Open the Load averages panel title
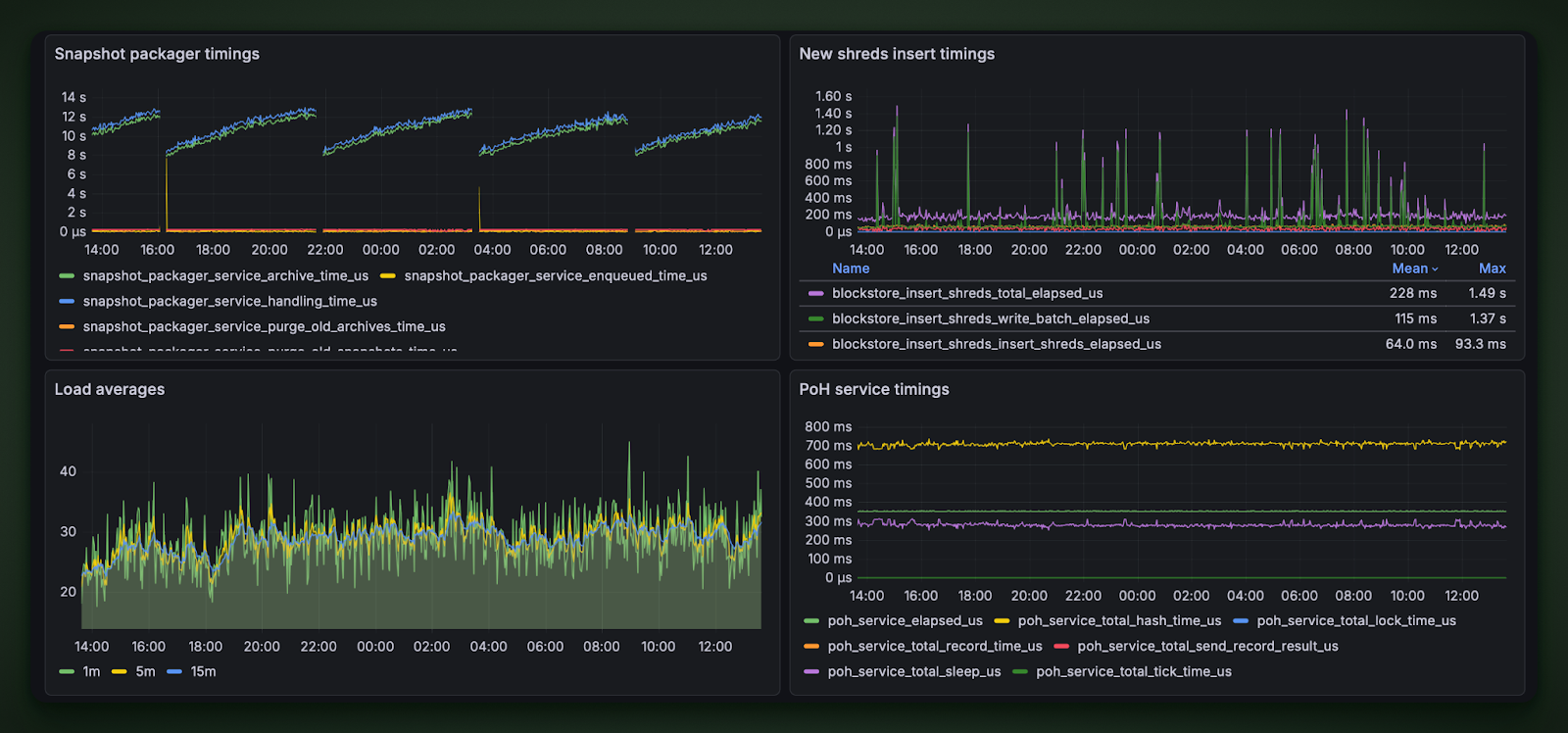Screen dimensions: 1568x733 (110, 389)
